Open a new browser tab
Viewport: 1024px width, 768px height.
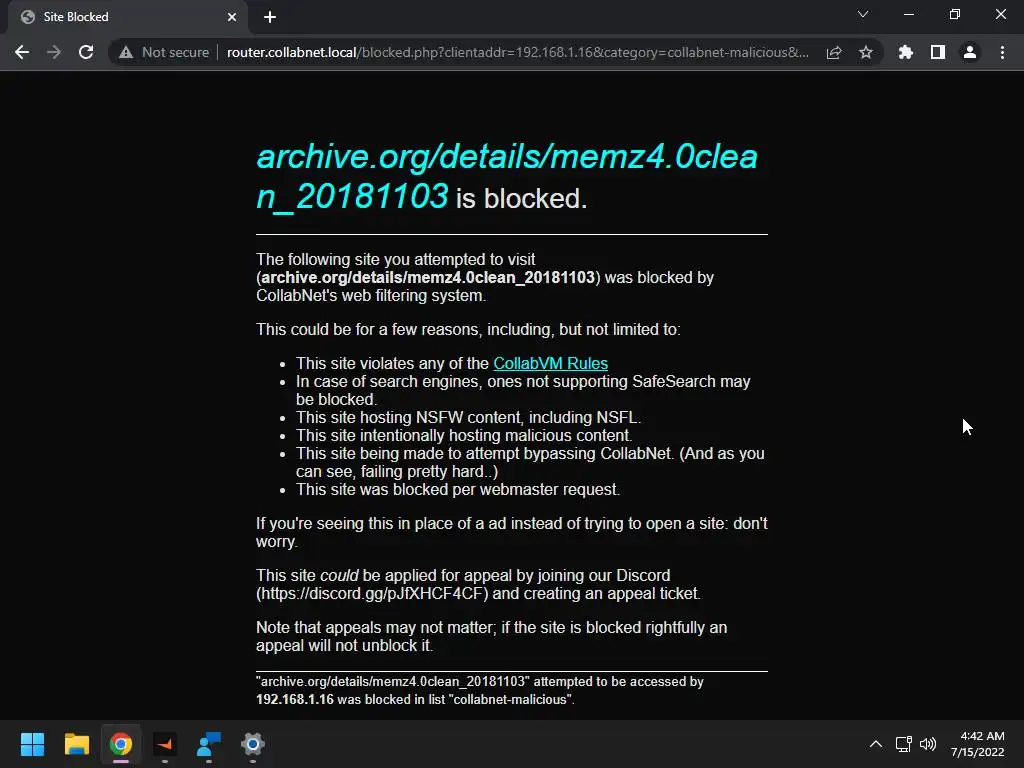coord(270,17)
